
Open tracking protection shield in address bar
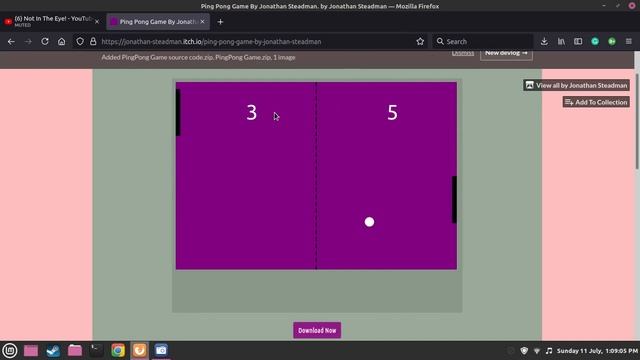pyautogui.click(x=80, y=42)
